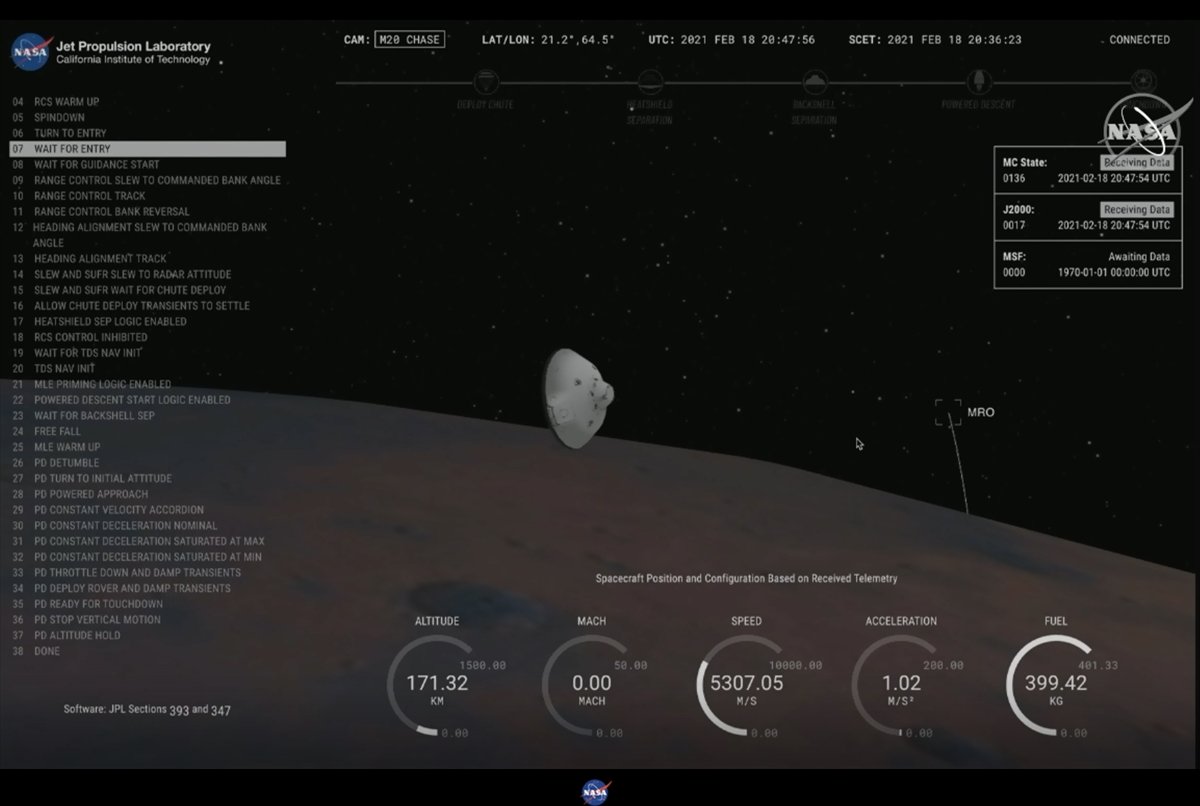Expand the MC State telemetry panel

[1087, 170]
